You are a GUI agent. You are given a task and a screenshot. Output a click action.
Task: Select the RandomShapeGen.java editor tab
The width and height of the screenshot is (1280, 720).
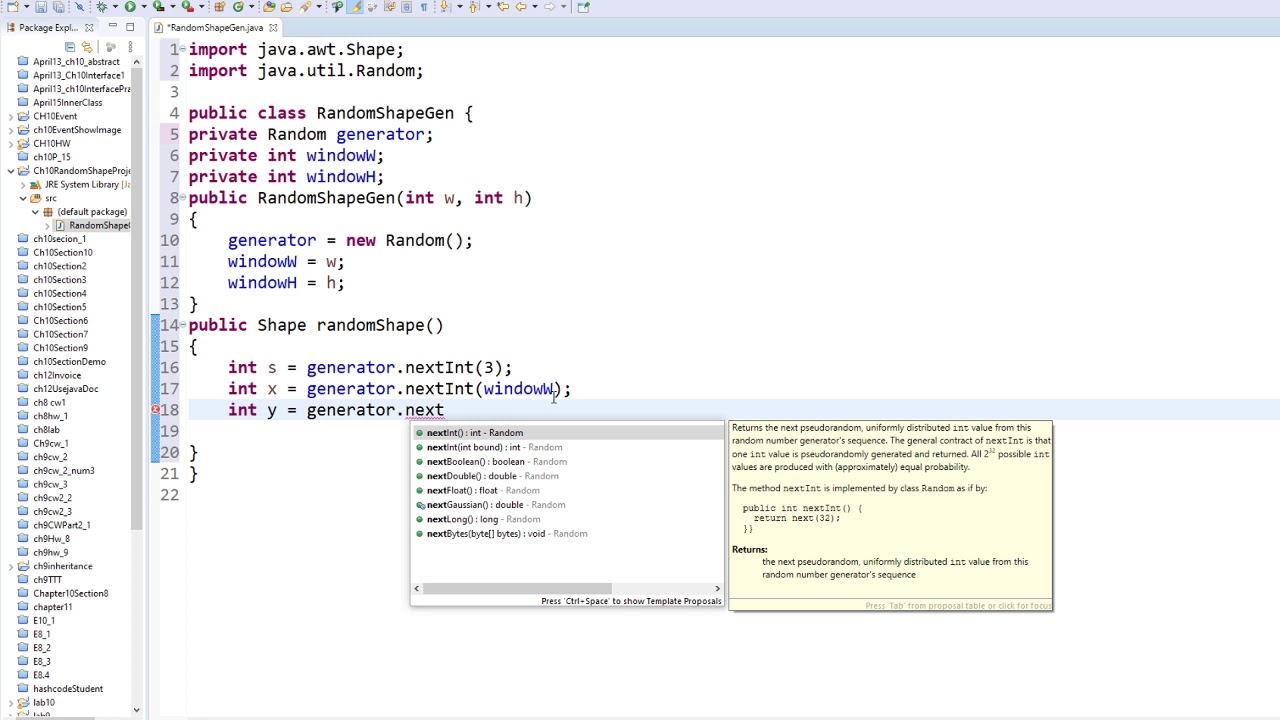pos(214,27)
